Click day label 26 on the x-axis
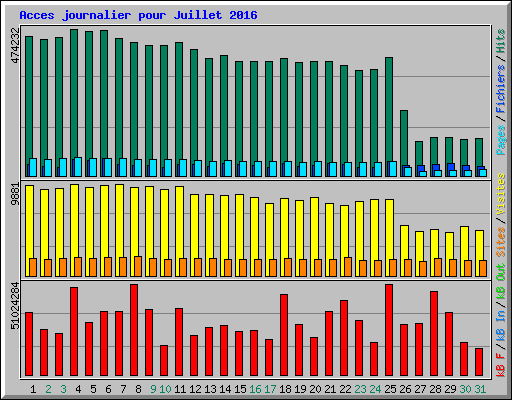512x400 pixels. tap(405, 389)
